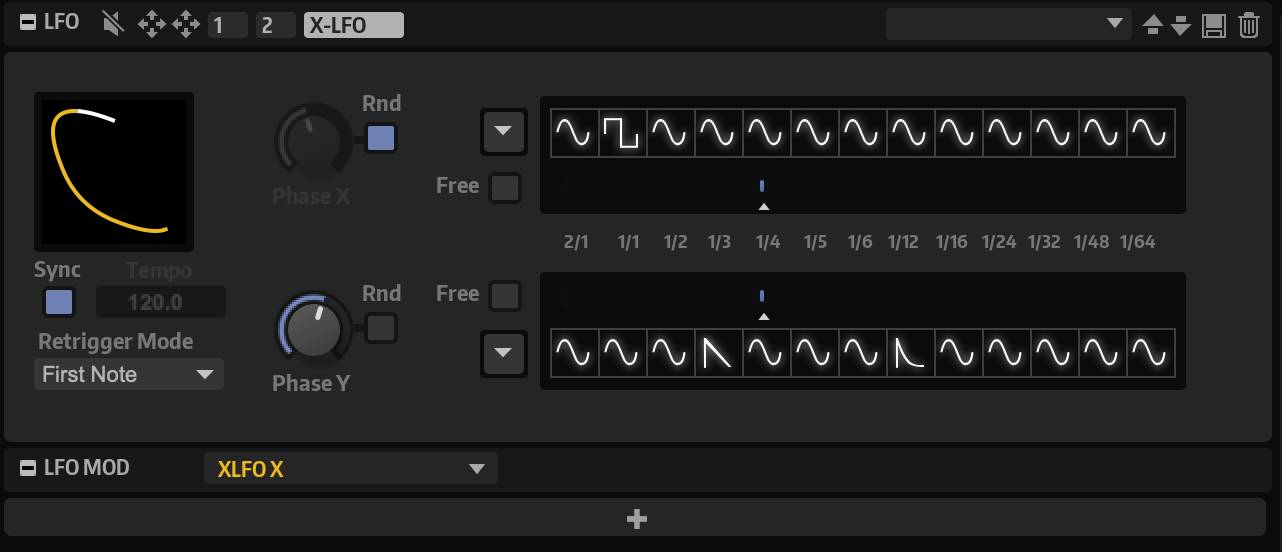Select the sawtooth waveform in the Y row
The height and width of the screenshot is (552, 1282).
(x=718, y=353)
